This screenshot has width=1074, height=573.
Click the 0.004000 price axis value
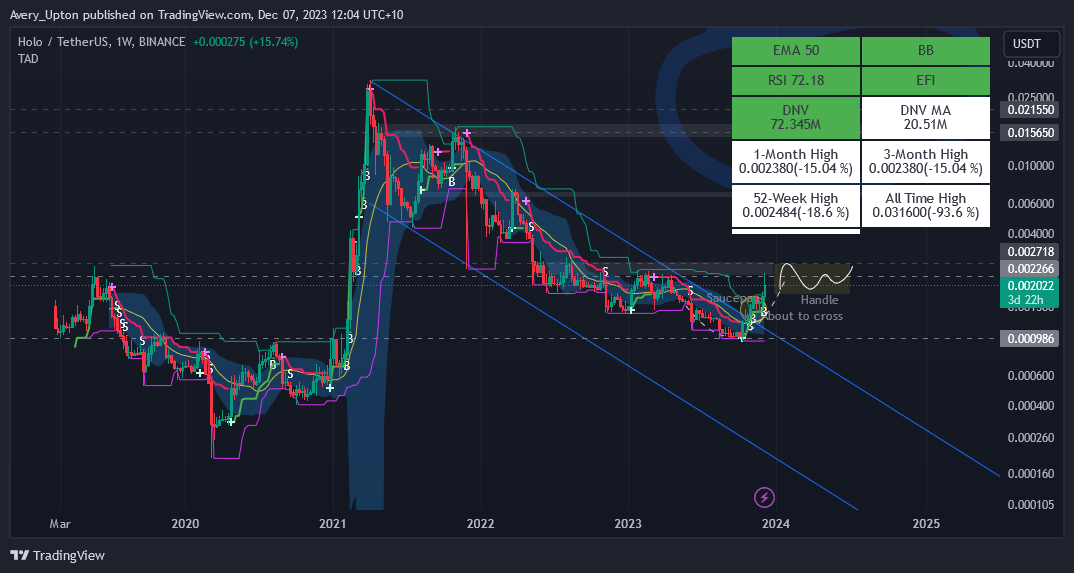click(x=1029, y=233)
